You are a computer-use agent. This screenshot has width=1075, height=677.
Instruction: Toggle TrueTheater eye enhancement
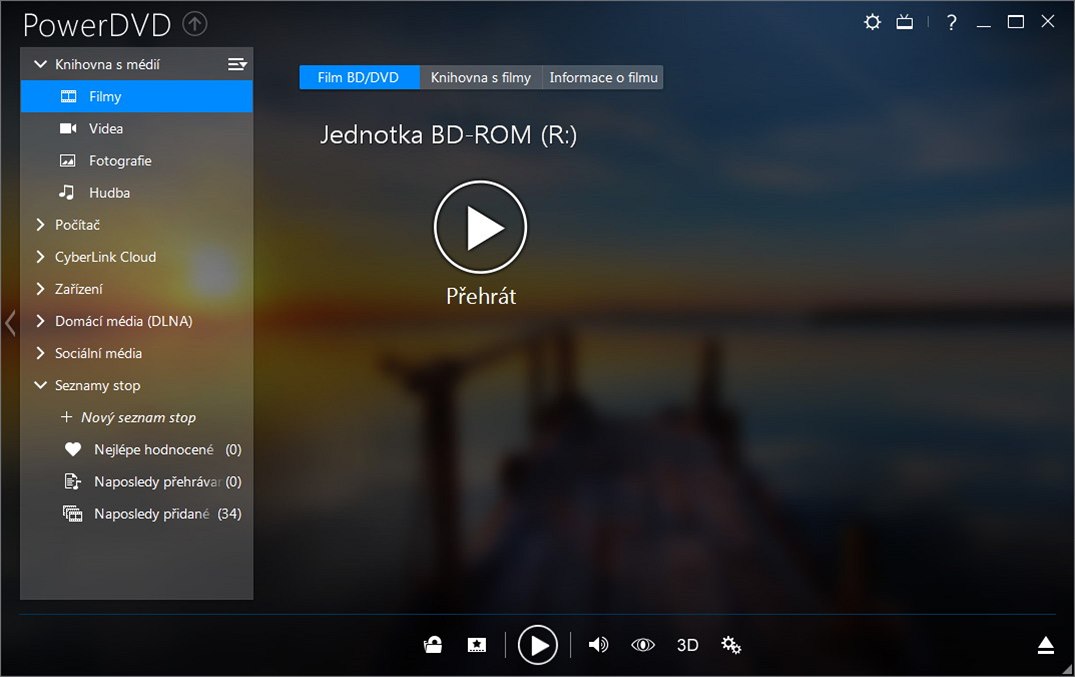pyautogui.click(x=642, y=645)
